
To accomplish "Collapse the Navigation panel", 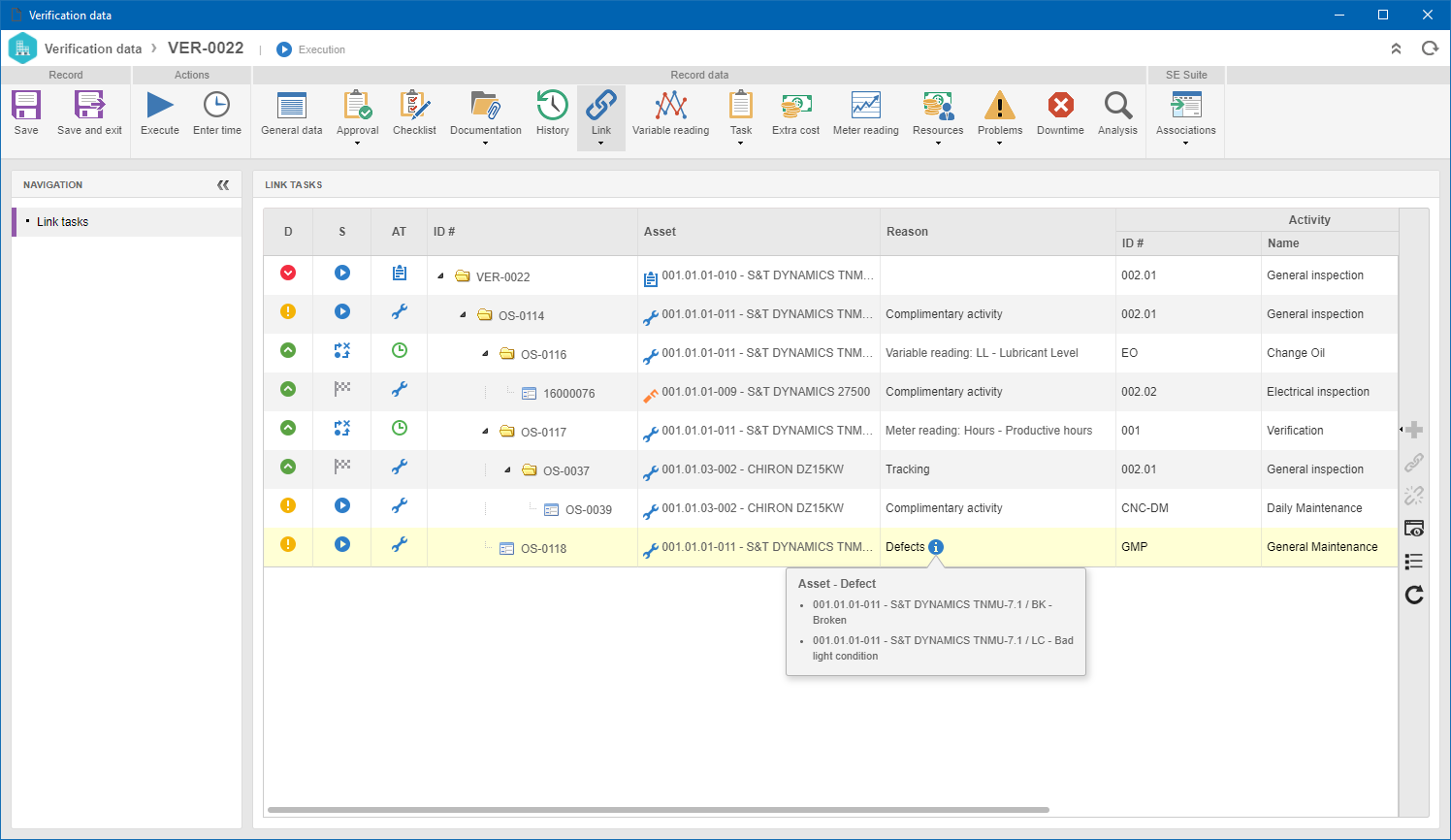I will click(x=223, y=184).
